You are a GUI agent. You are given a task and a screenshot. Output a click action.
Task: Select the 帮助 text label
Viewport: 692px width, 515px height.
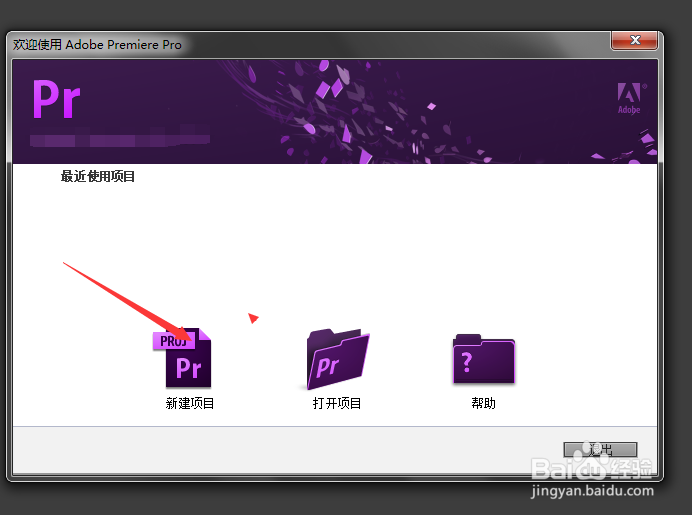click(484, 403)
